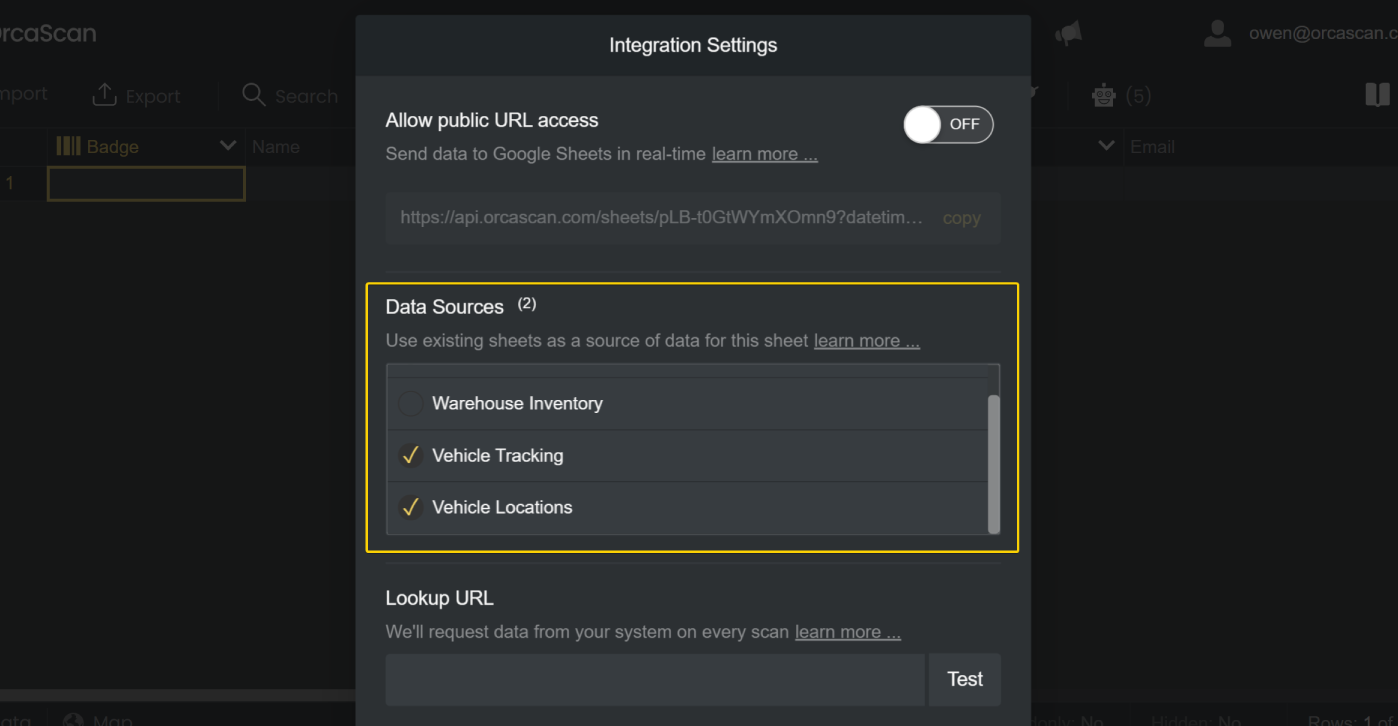Toggle Allow public URL access switch
Screen dimensions: 1398x726
point(947,124)
